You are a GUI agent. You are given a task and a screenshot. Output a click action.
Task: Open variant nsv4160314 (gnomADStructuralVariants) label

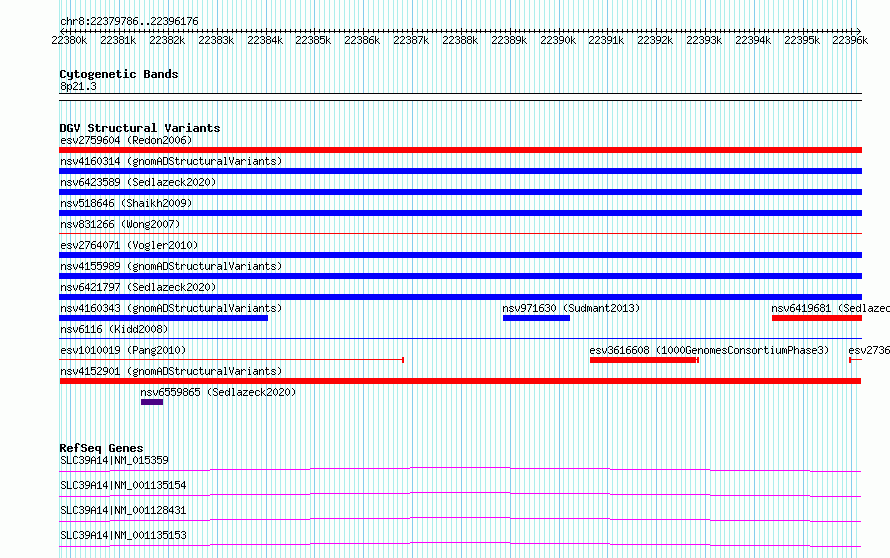click(x=171, y=161)
